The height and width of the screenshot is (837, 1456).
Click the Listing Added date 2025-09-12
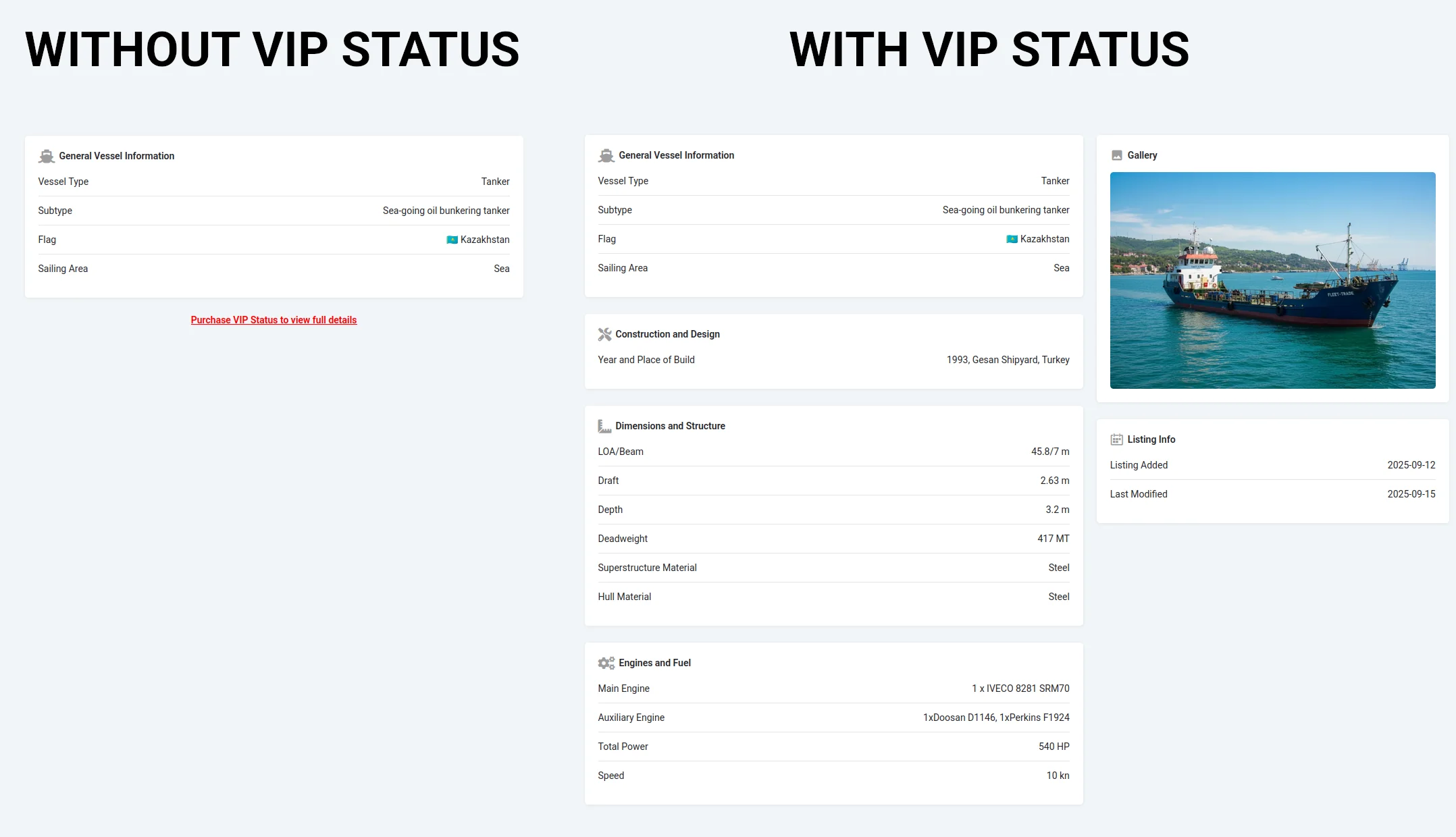click(1411, 465)
